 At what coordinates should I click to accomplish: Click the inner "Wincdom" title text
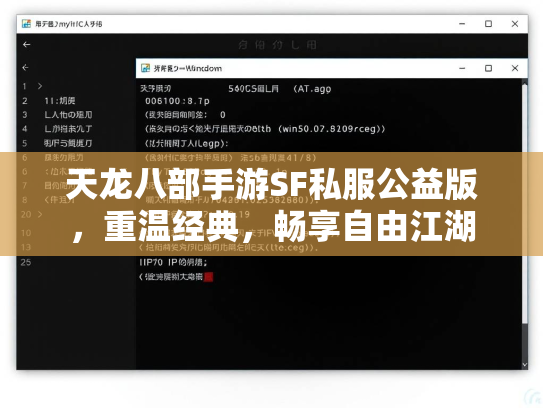188,68
